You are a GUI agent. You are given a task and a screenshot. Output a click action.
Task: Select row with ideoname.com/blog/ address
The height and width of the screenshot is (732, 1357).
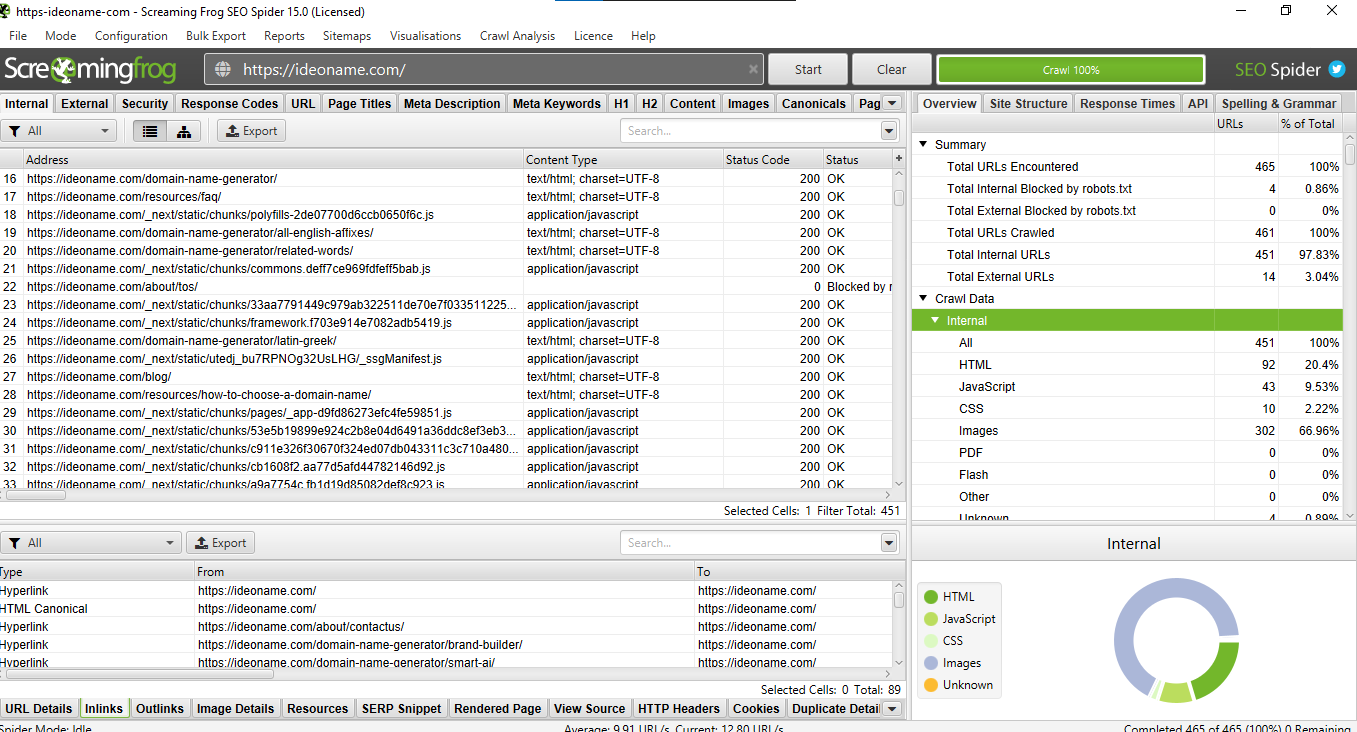coord(446,377)
